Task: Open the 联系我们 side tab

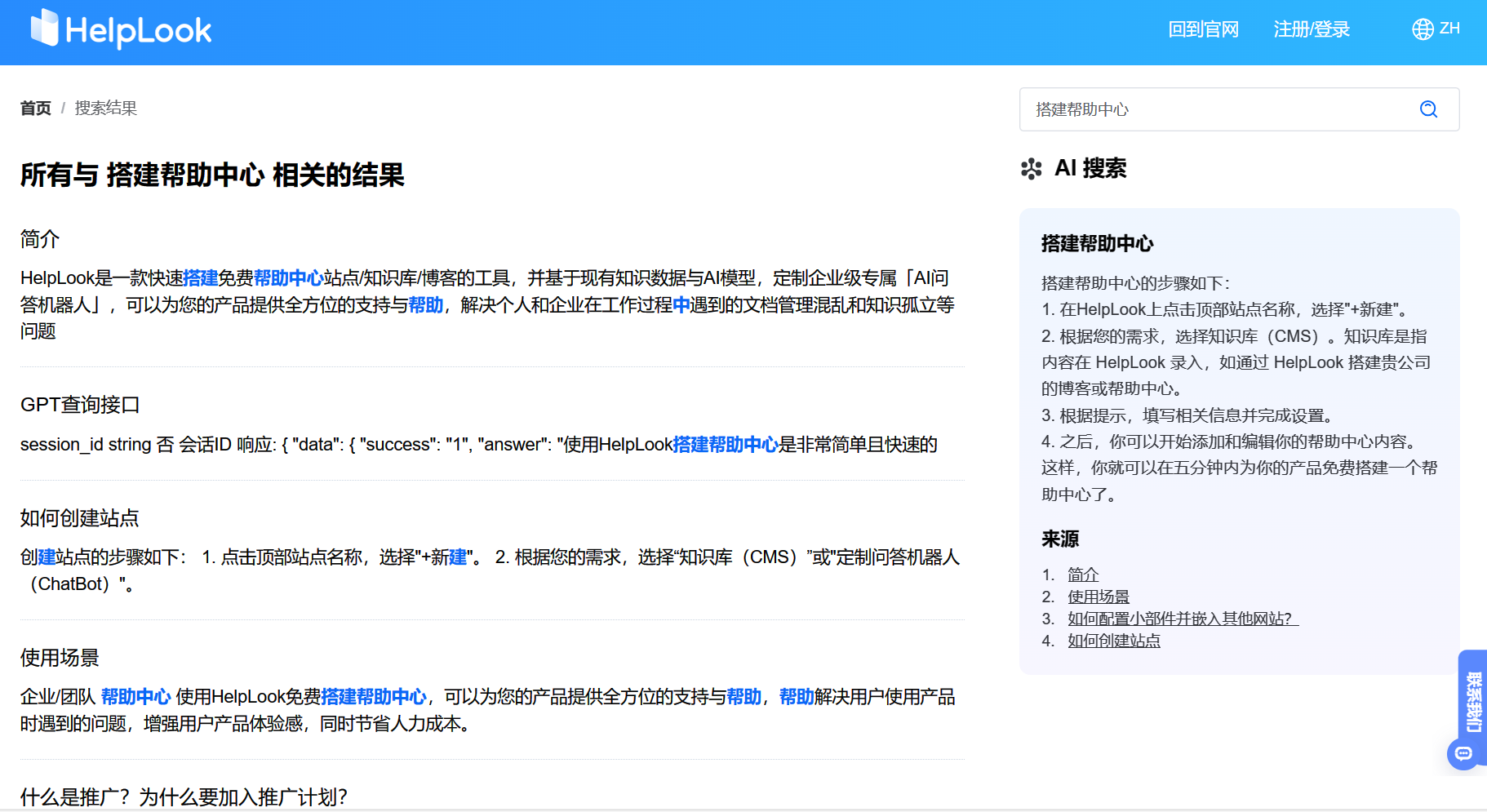Action: (x=1473, y=701)
